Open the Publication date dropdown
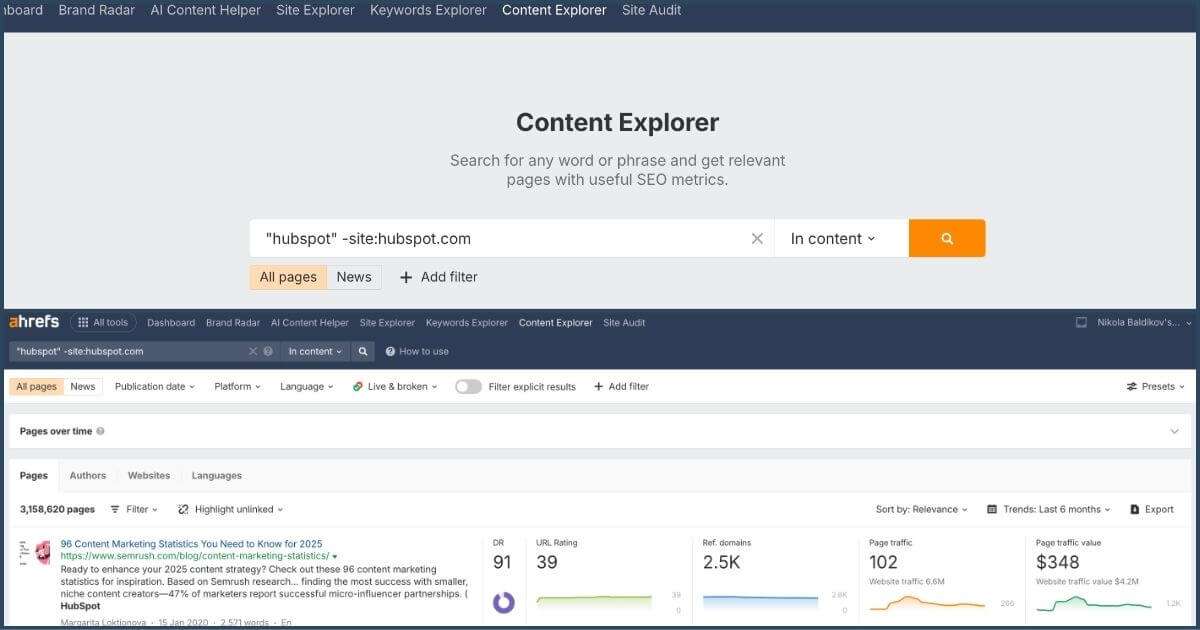The width and height of the screenshot is (1200, 630). (x=155, y=386)
